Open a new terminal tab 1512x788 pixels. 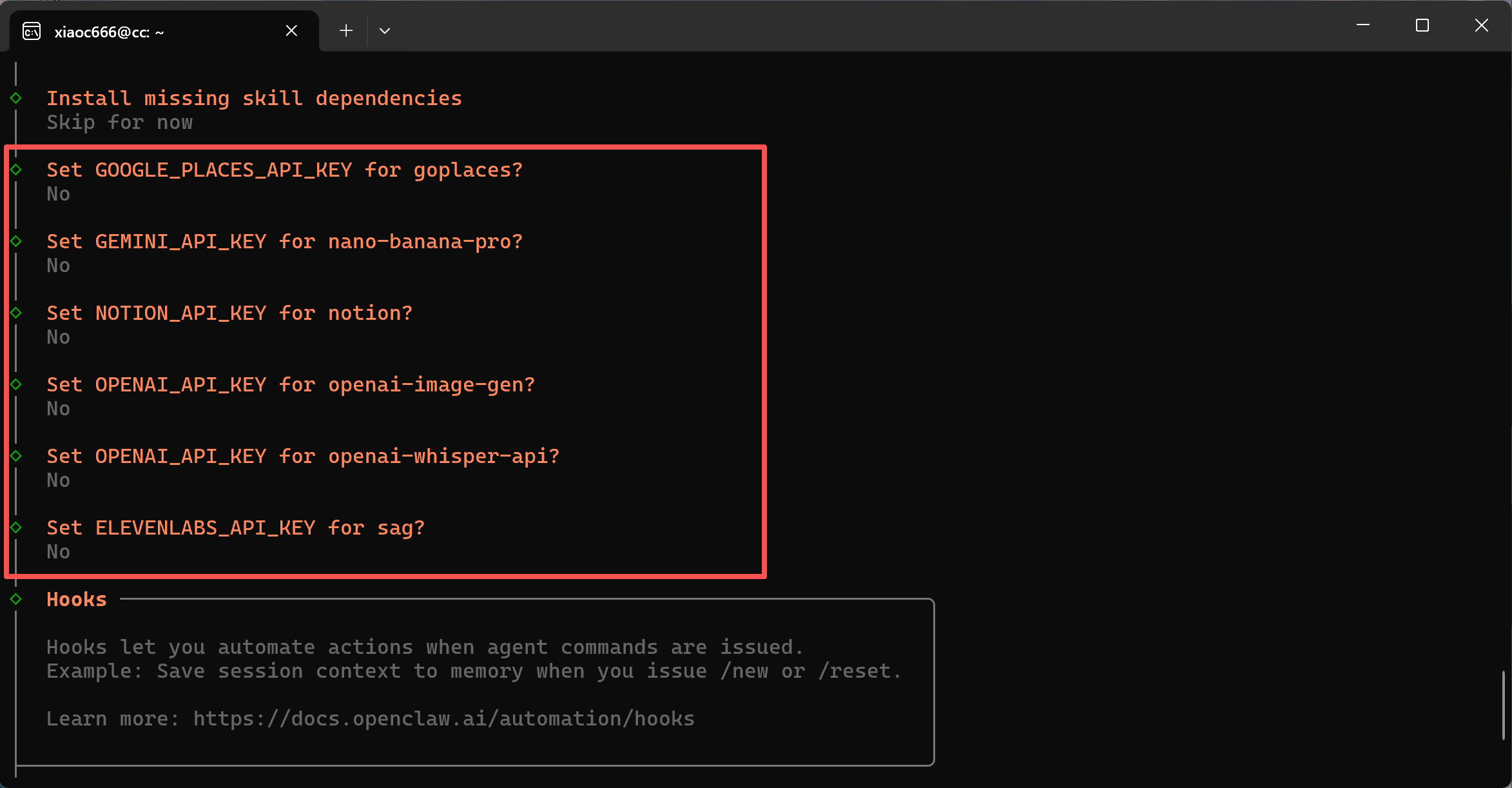[x=346, y=31]
